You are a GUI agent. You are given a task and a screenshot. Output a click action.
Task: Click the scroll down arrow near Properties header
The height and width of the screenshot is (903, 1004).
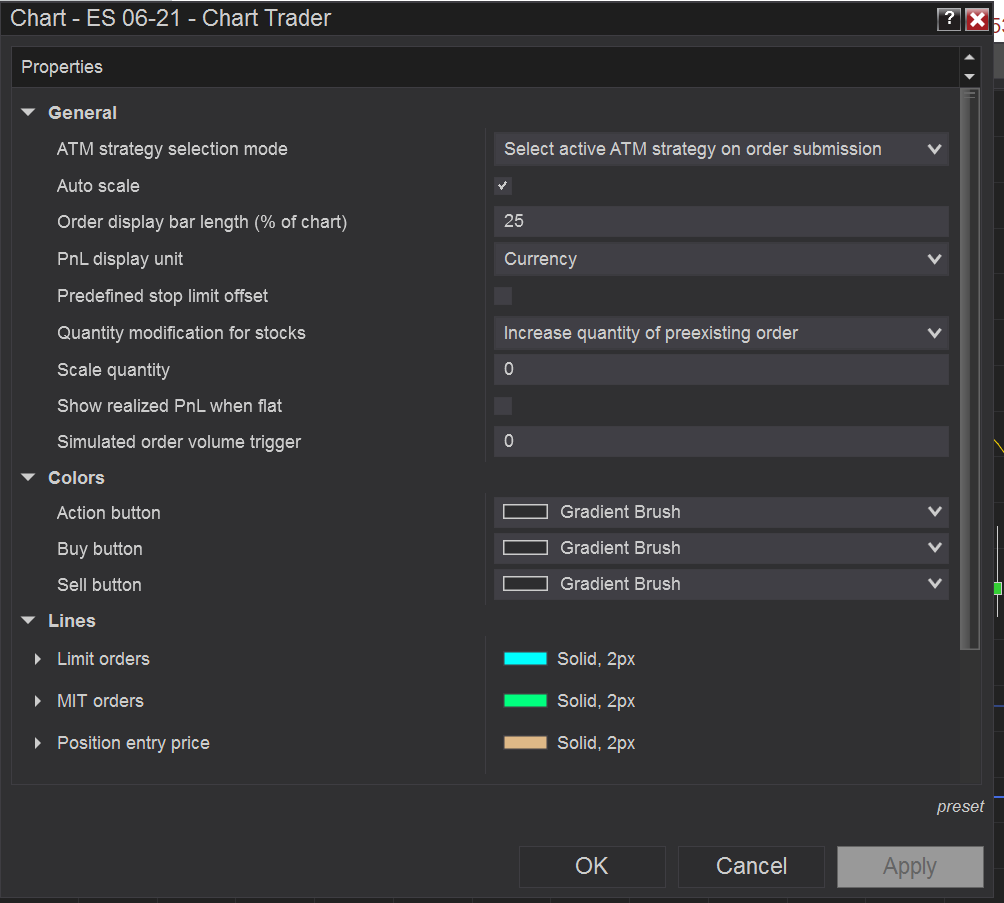click(968, 76)
